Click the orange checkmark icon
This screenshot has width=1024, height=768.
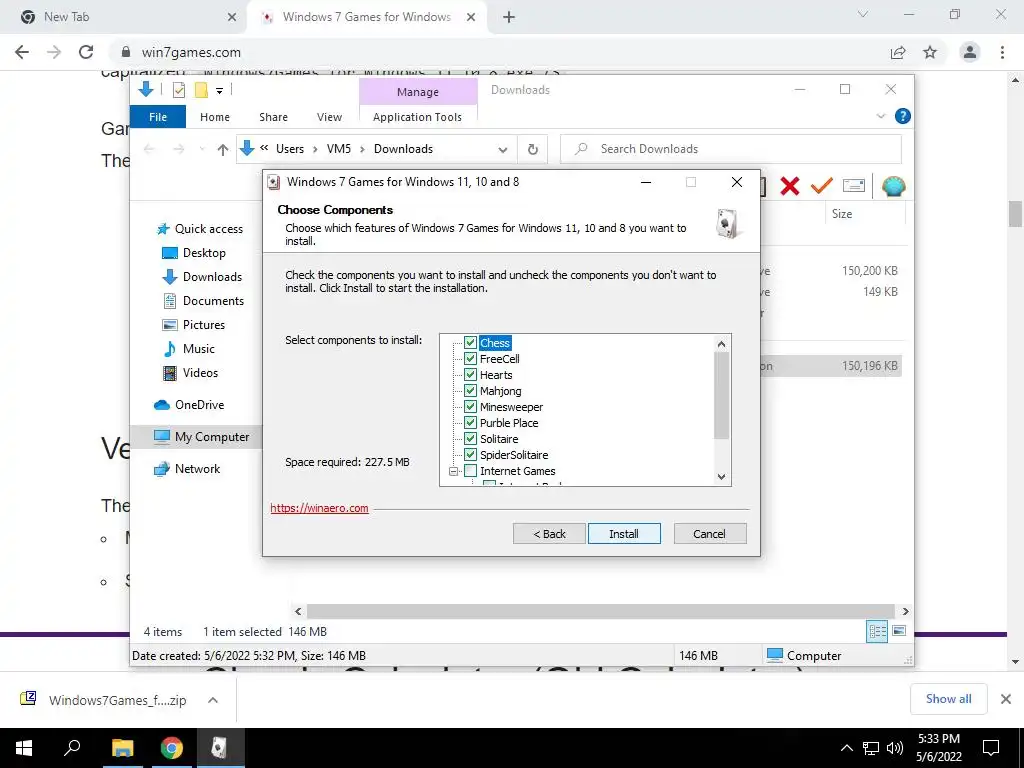(822, 186)
